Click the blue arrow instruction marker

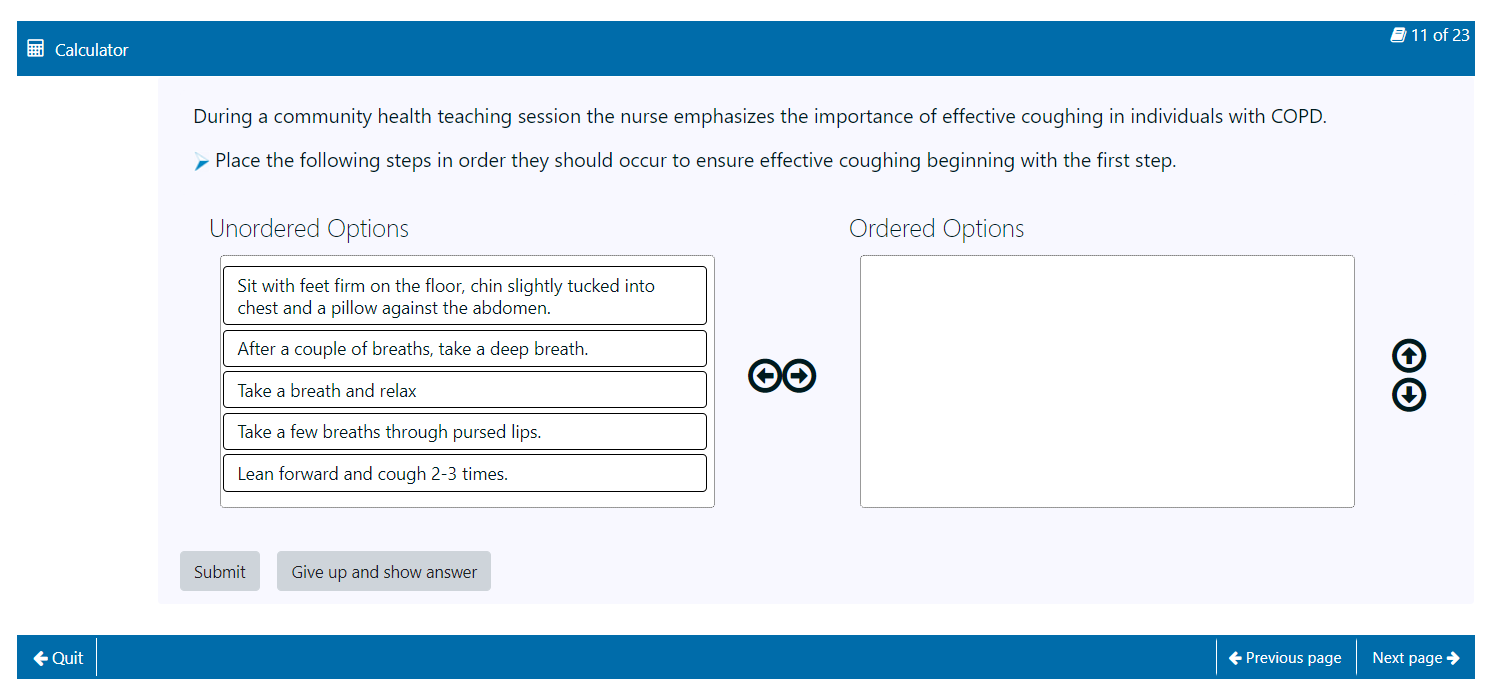[x=202, y=162]
